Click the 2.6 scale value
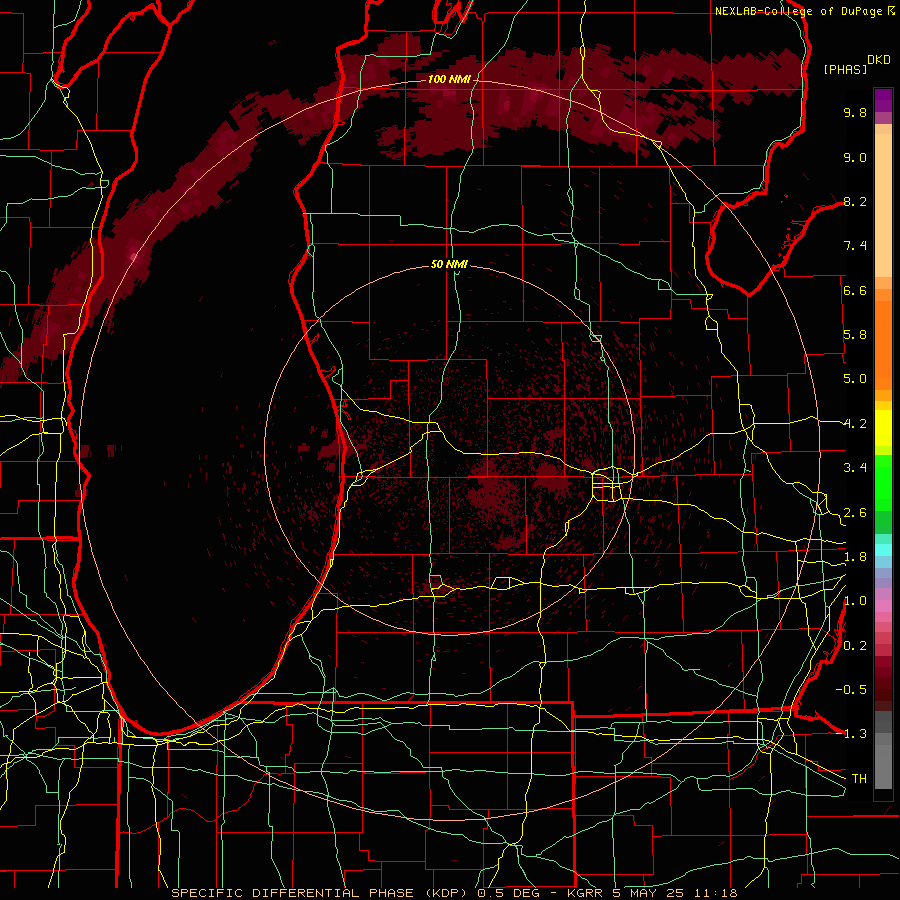Viewport: 900px width, 900px height. click(855, 513)
